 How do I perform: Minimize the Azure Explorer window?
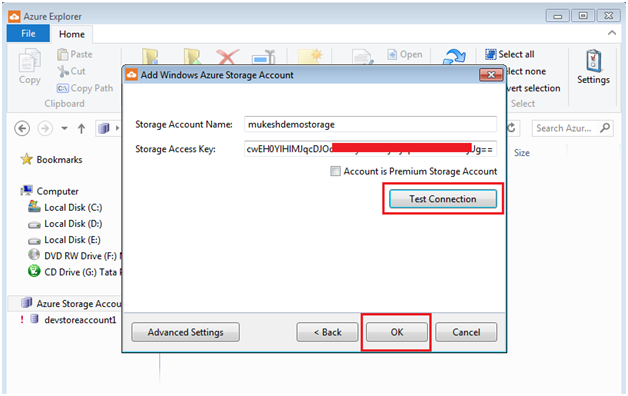pyautogui.click(x=557, y=16)
